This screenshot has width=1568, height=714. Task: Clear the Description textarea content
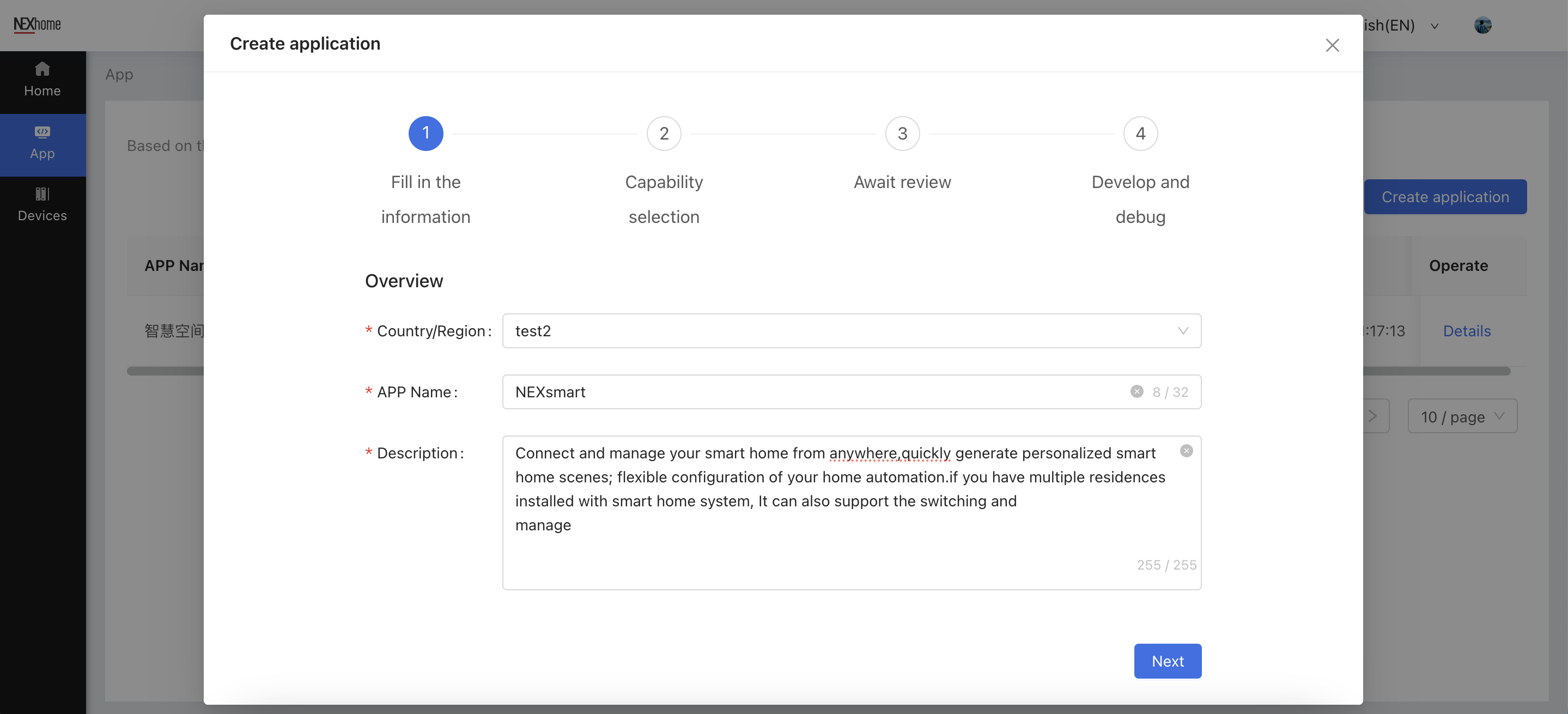tap(1186, 450)
